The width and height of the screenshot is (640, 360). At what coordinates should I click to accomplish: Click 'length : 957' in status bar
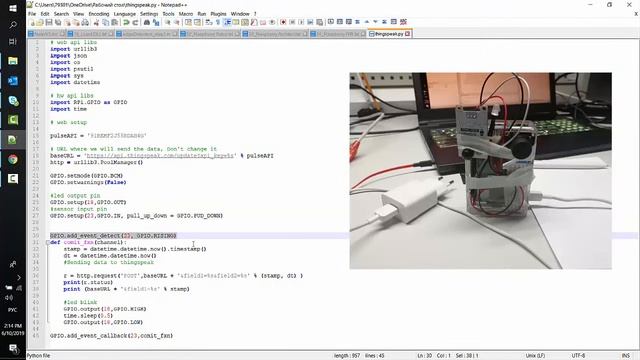coord(347,356)
